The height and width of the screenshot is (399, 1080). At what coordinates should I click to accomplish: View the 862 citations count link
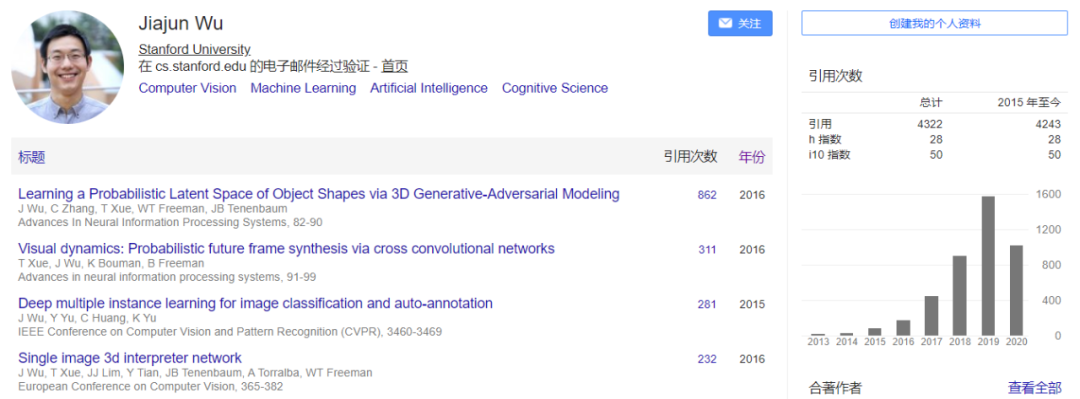coord(707,195)
